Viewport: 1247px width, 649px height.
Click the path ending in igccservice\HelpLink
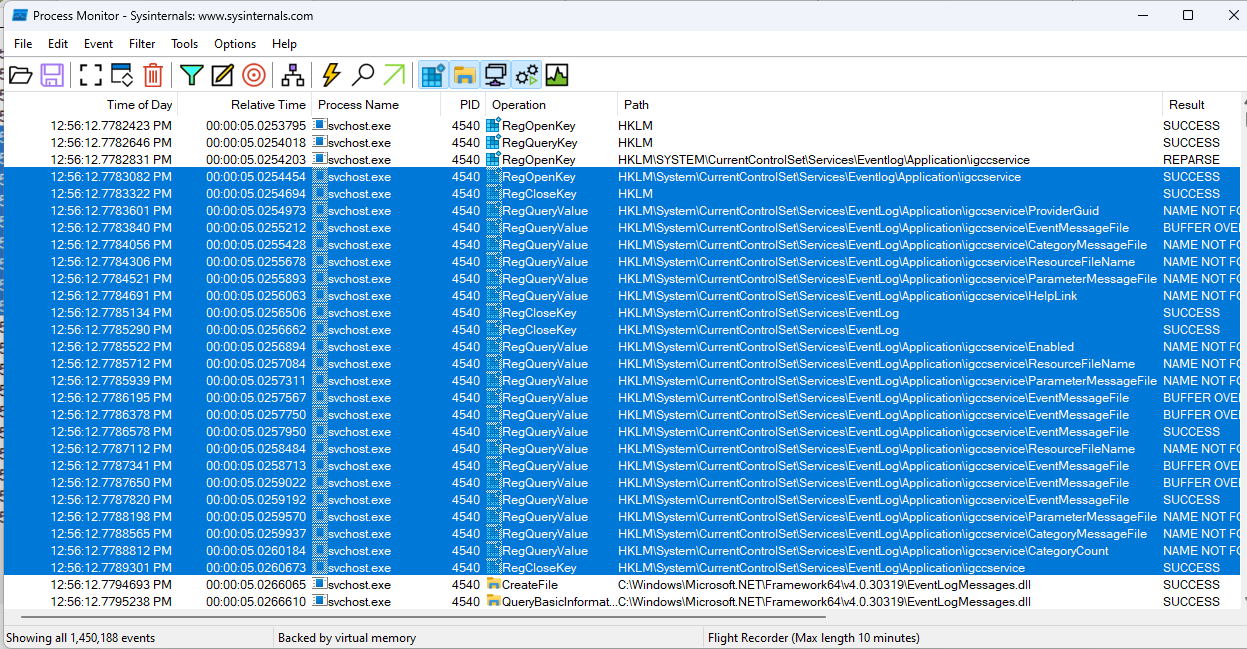(x=848, y=296)
